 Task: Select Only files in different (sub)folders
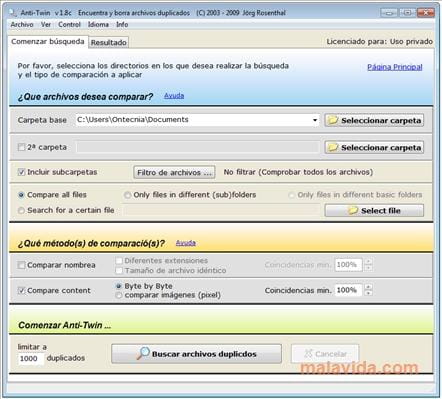point(127,195)
